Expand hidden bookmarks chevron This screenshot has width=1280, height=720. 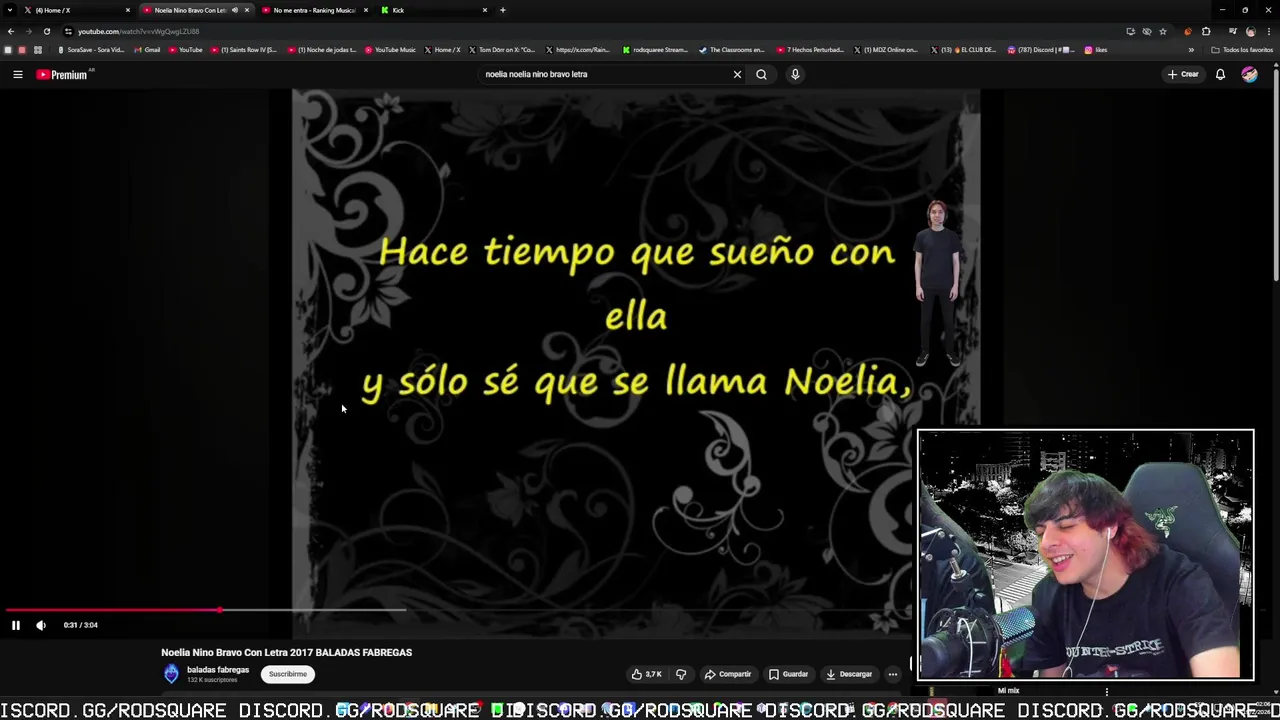(x=1191, y=50)
